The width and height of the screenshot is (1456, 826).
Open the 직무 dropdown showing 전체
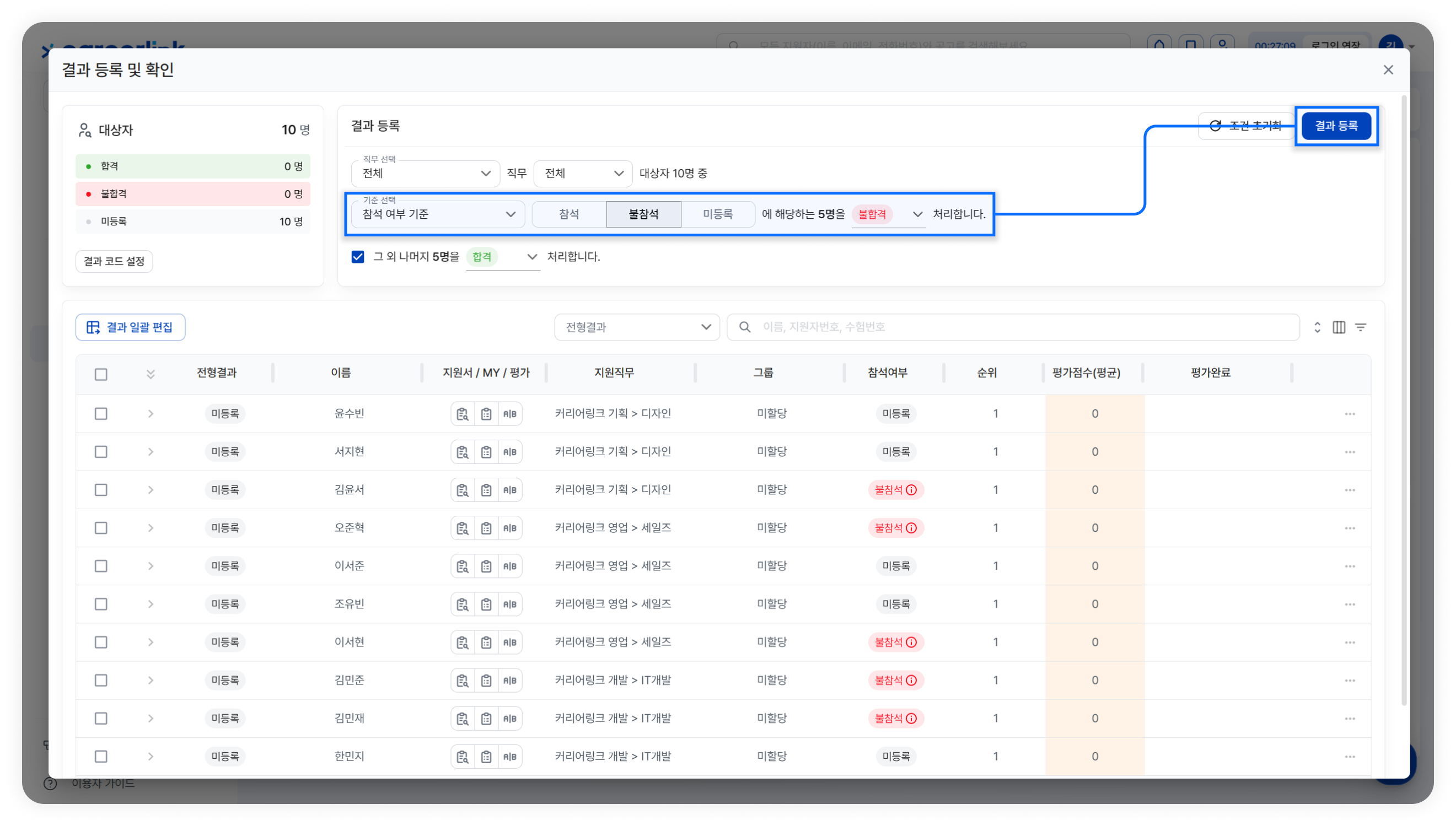tap(583, 173)
